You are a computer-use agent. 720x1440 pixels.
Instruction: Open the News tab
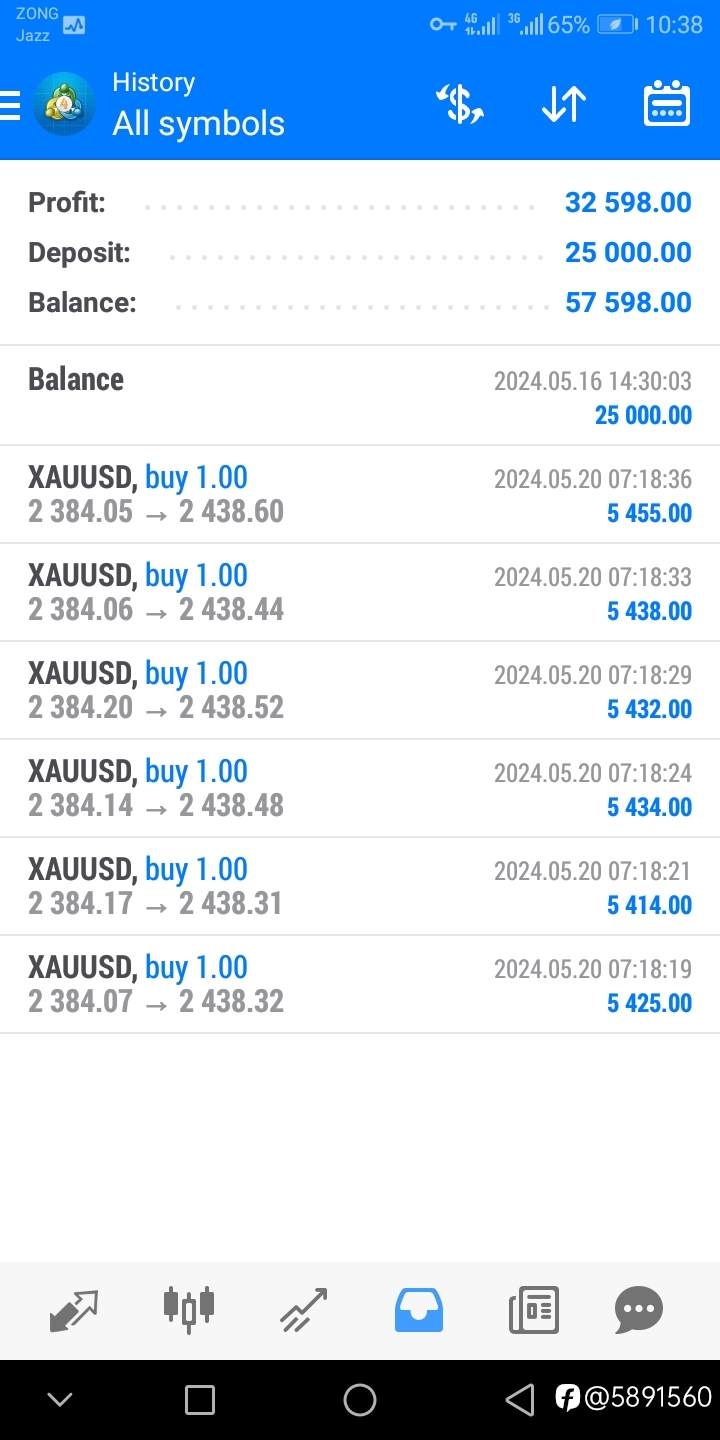pos(534,1310)
